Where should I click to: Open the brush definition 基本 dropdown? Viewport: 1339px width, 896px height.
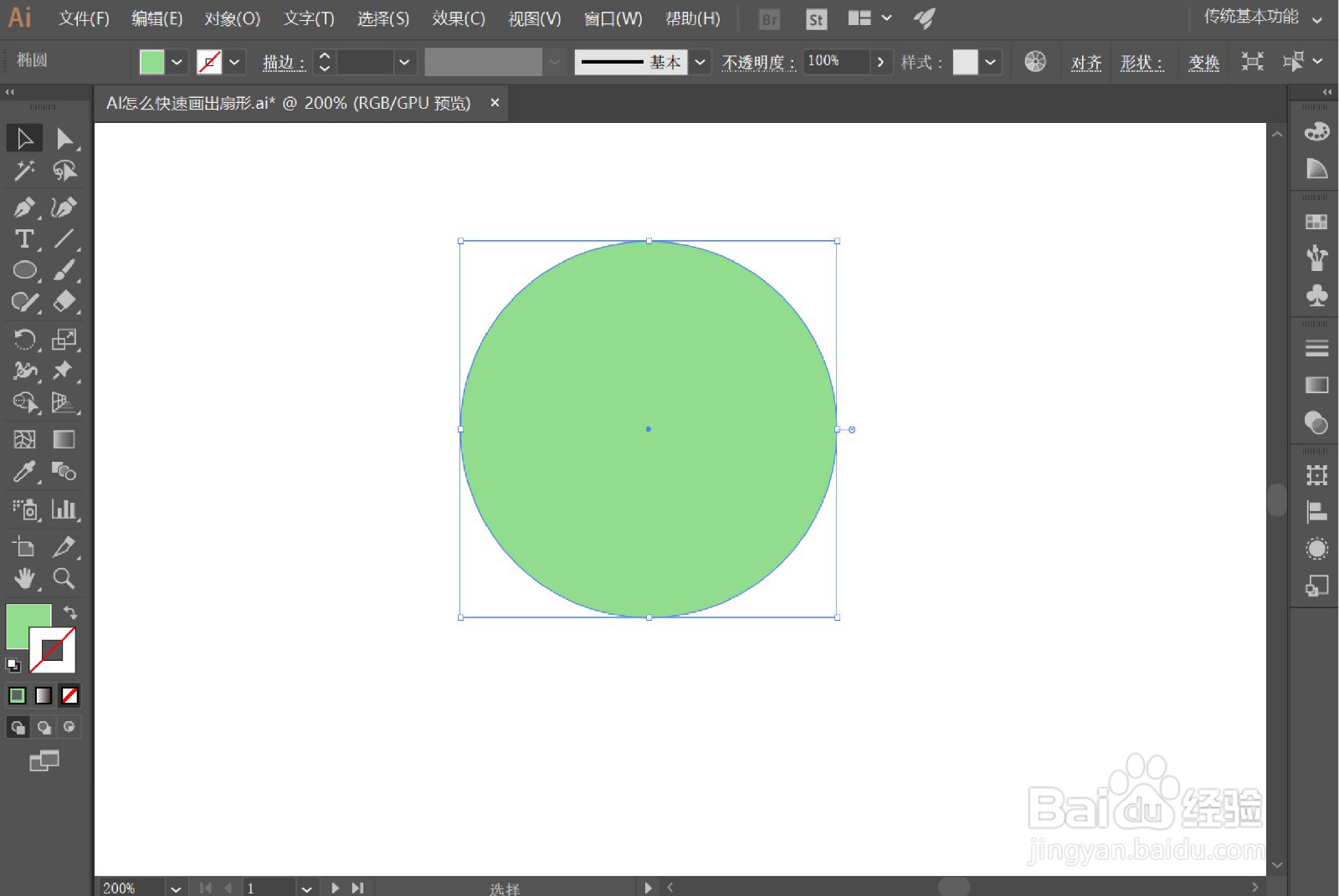pyautogui.click(x=700, y=62)
